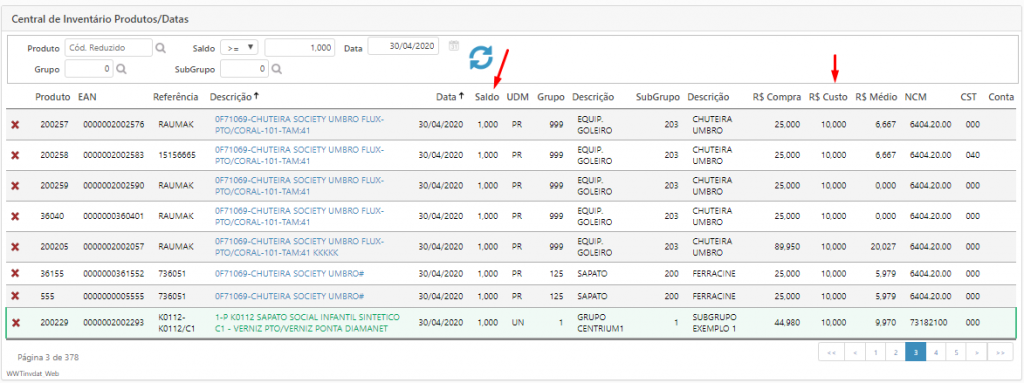The image size is (1024, 383).
Task: Go to page 1
Action: [x=875, y=352]
